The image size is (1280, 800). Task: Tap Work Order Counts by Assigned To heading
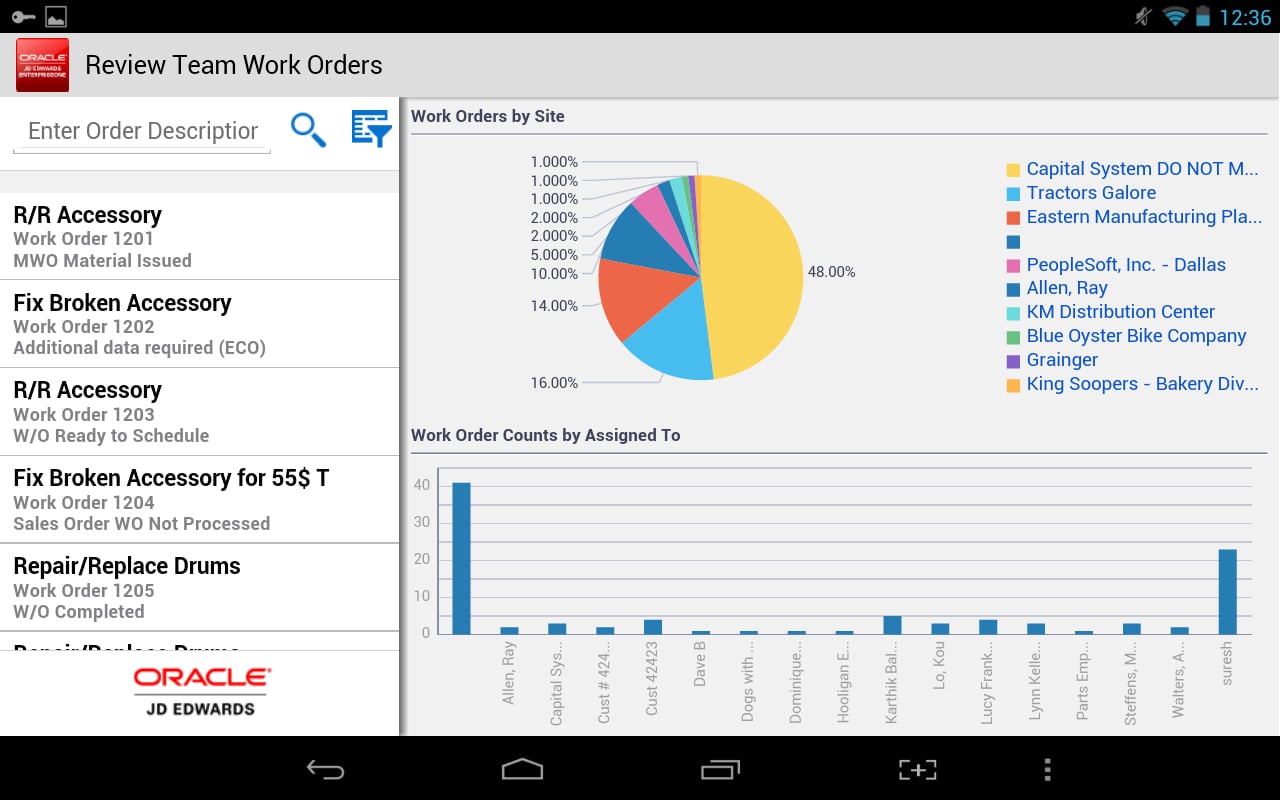546,435
